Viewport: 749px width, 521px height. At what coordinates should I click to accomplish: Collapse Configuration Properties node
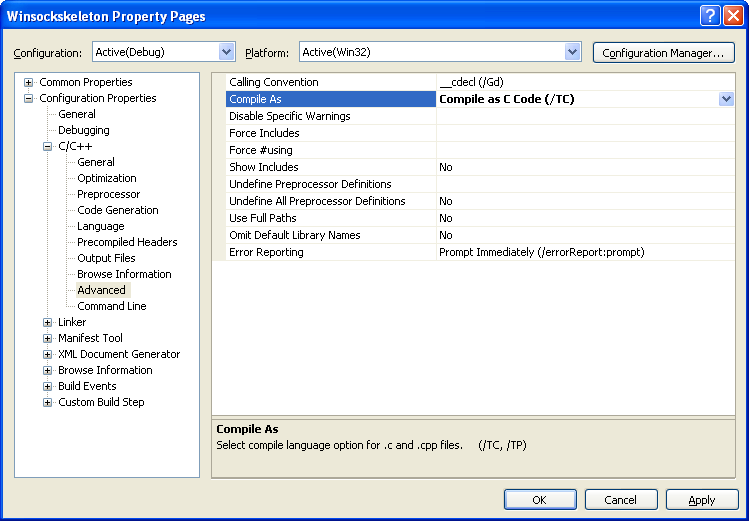(29, 98)
